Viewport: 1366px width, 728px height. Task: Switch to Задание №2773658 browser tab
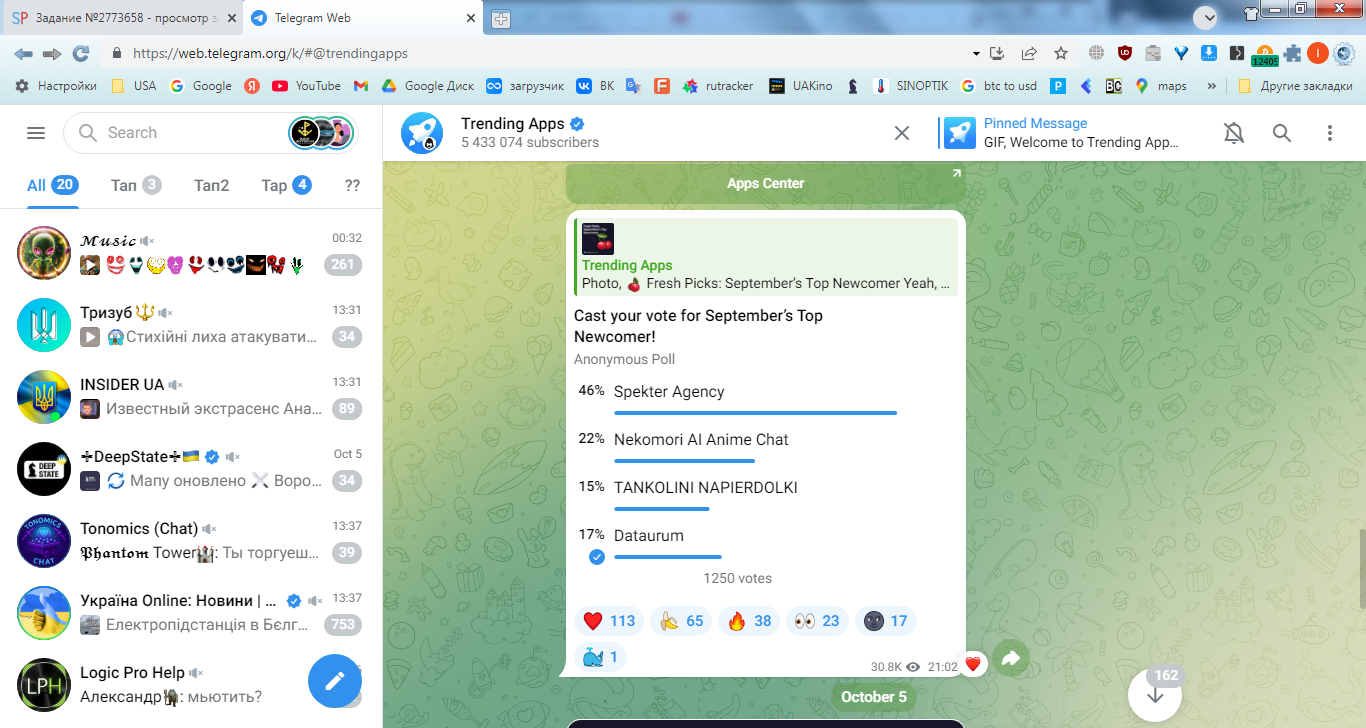click(x=121, y=18)
